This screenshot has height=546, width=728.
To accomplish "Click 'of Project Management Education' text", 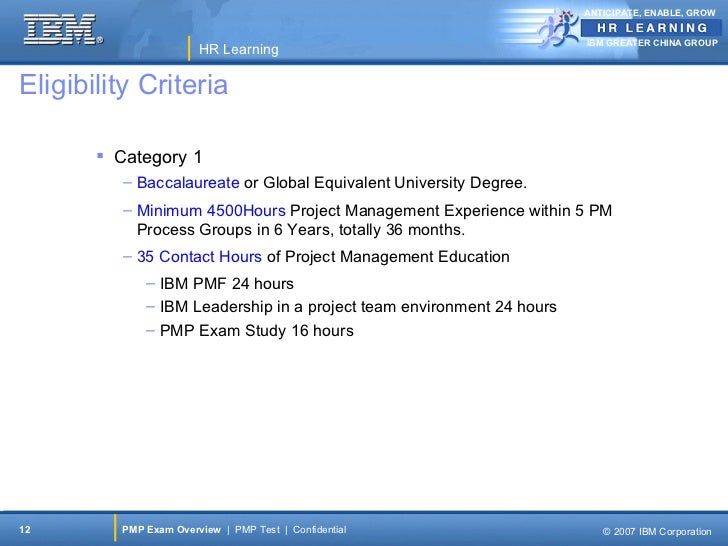I will click(x=388, y=256).
